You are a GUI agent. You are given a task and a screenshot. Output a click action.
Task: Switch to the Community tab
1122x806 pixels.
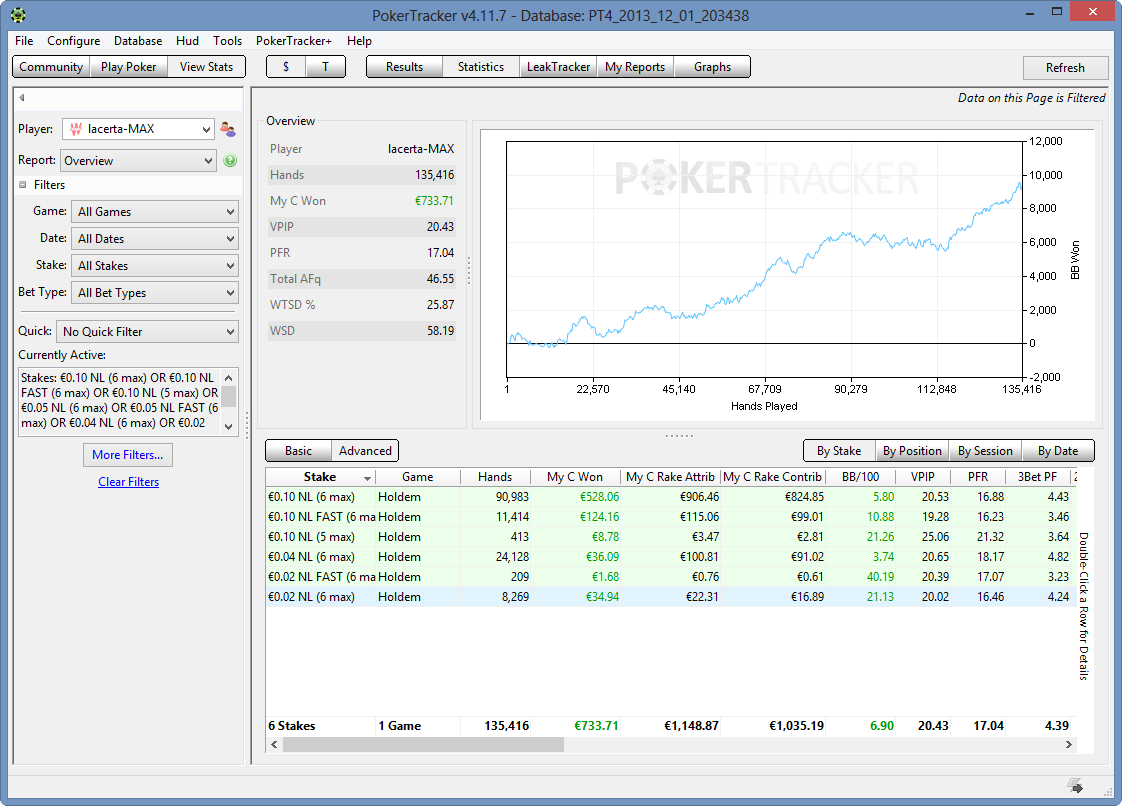[51, 67]
